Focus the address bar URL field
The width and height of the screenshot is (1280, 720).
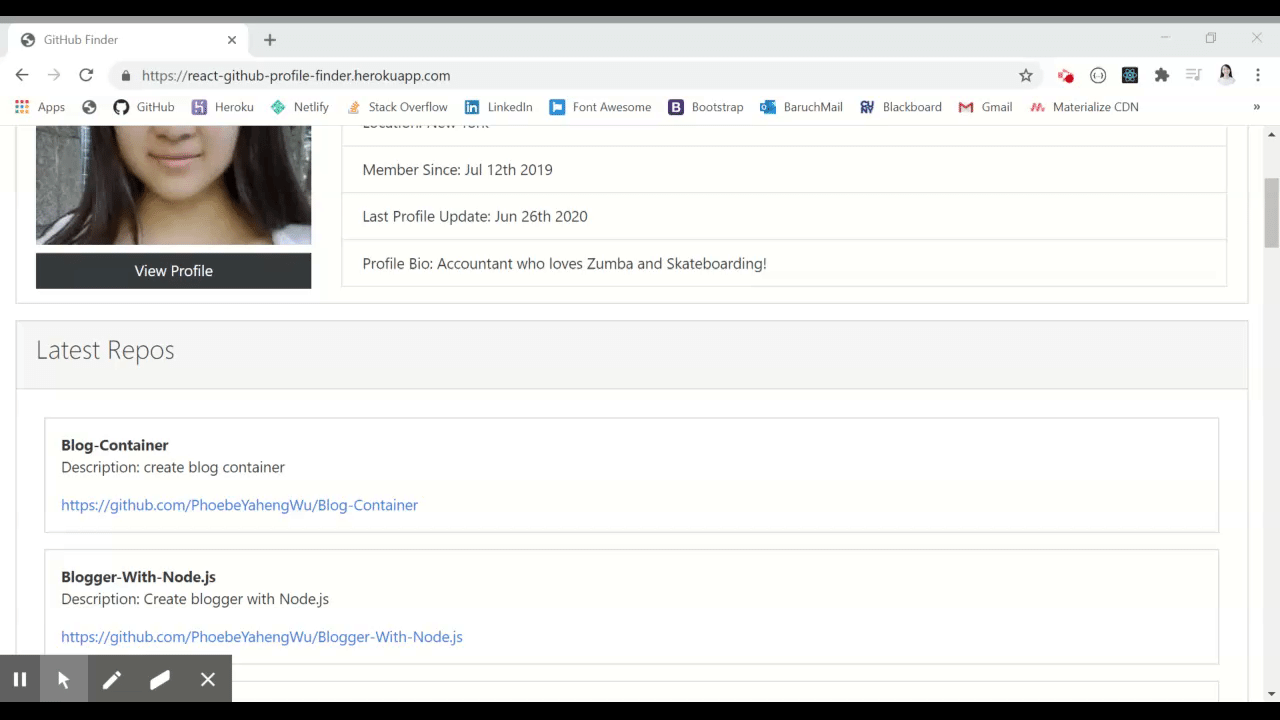click(x=575, y=75)
